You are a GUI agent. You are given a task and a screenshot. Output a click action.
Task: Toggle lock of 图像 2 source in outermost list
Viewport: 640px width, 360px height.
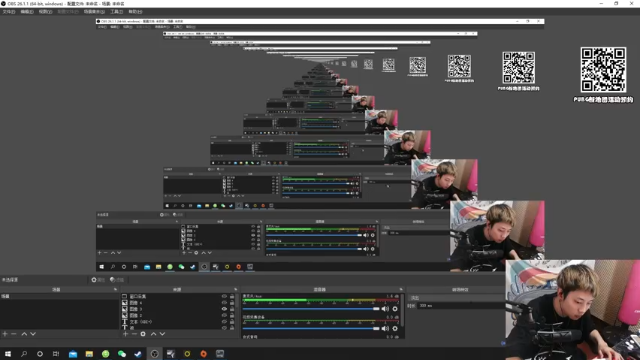click(x=232, y=316)
